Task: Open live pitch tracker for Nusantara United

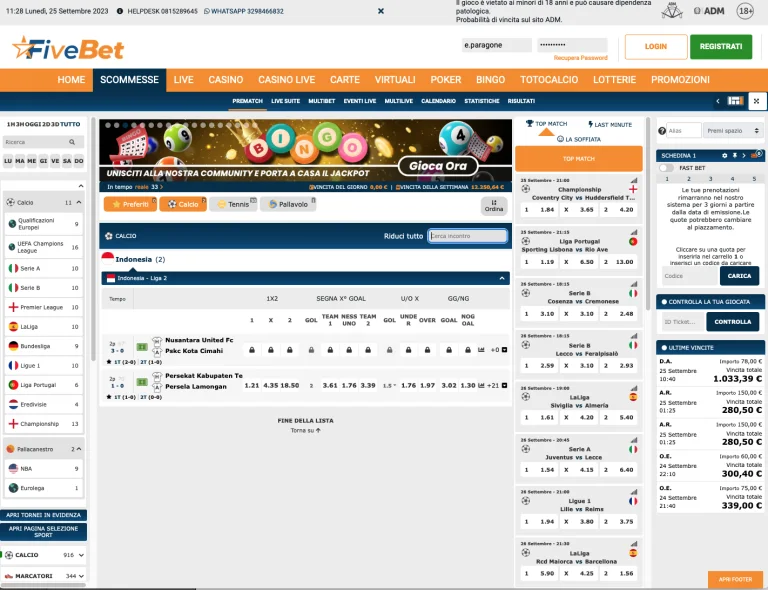Action: (x=142, y=347)
